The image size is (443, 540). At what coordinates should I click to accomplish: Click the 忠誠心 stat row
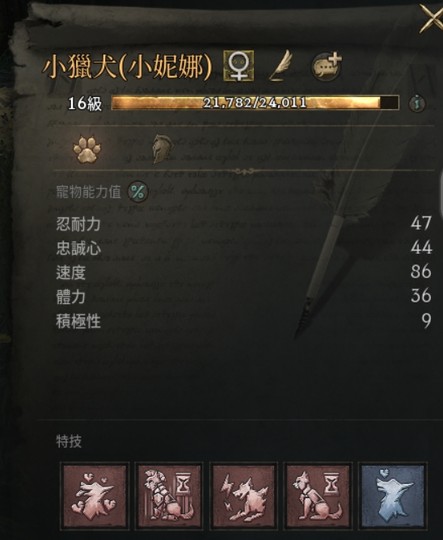244,248
